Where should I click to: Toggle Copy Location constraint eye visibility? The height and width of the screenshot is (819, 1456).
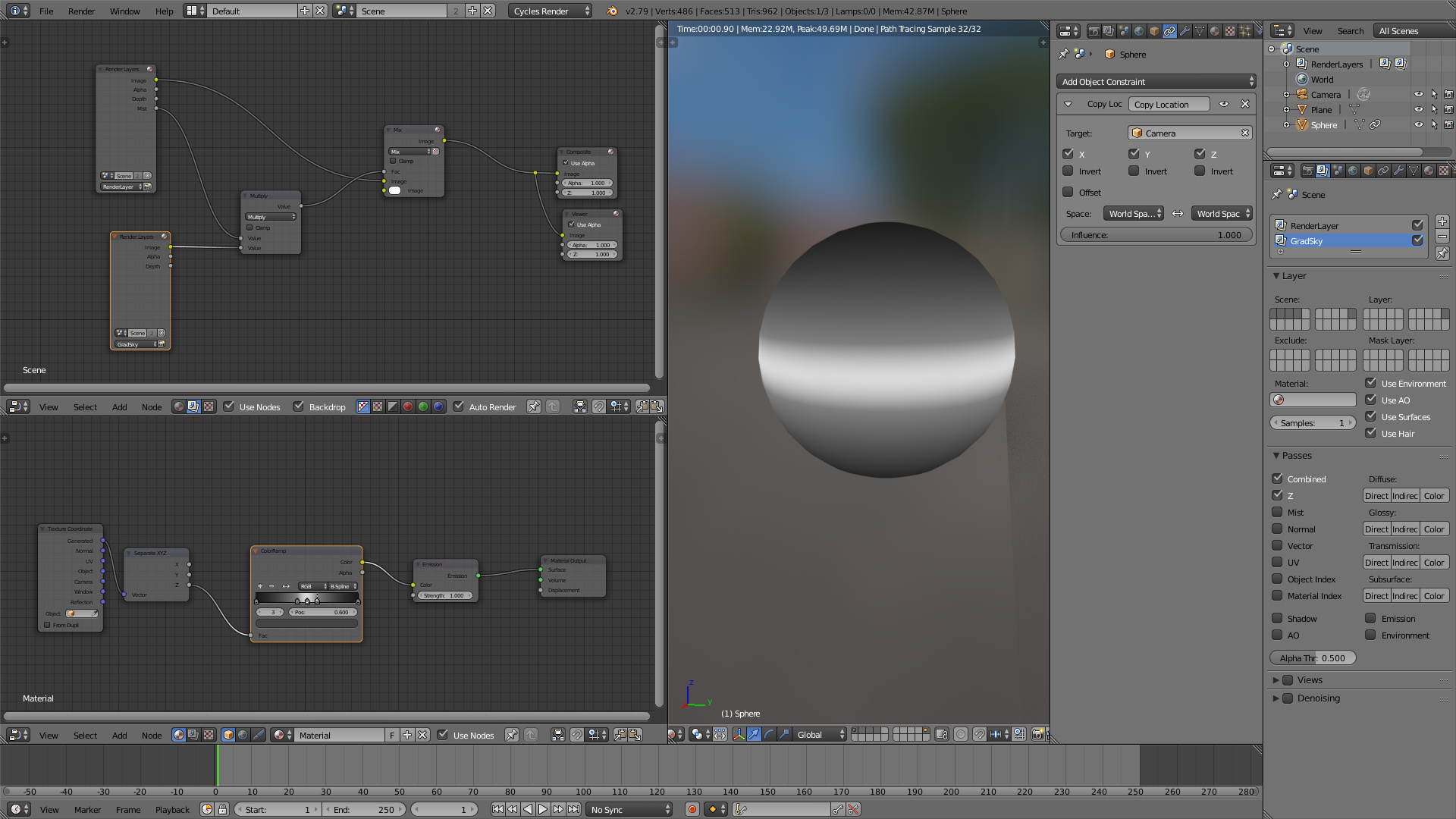(x=1224, y=104)
